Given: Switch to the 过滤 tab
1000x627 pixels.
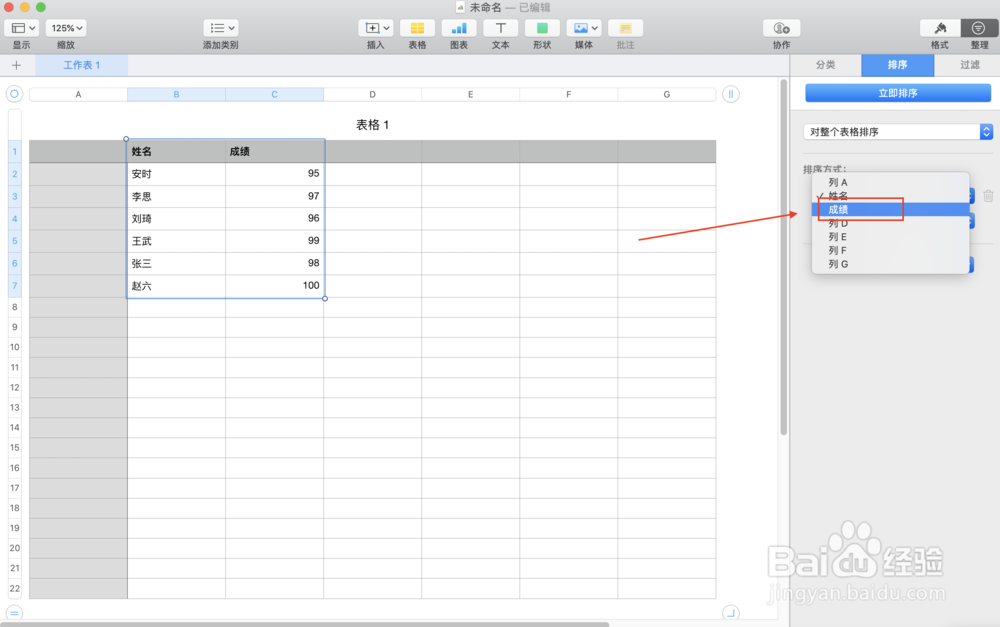Looking at the screenshot, I should pyautogui.click(x=969, y=65).
